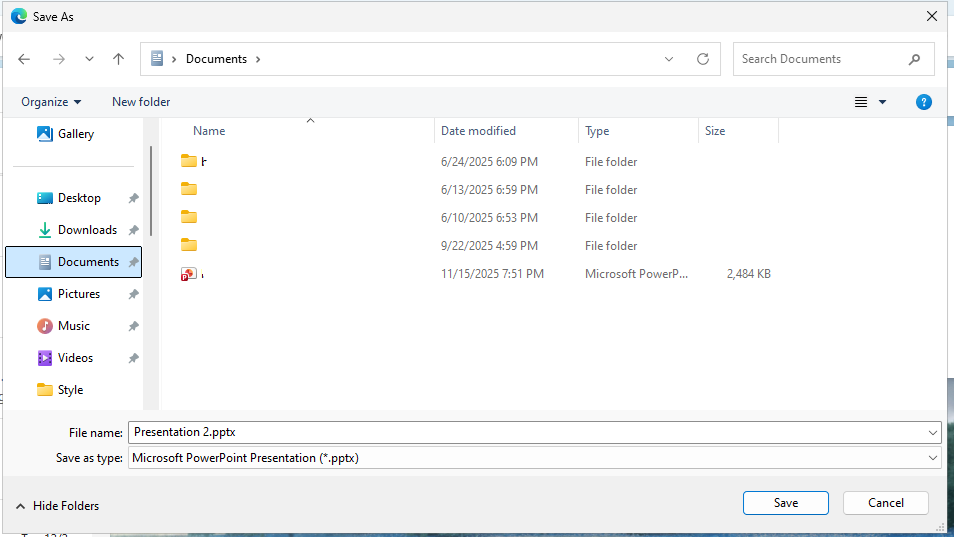Open Help with the question mark
954x537 pixels.
(924, 102)
